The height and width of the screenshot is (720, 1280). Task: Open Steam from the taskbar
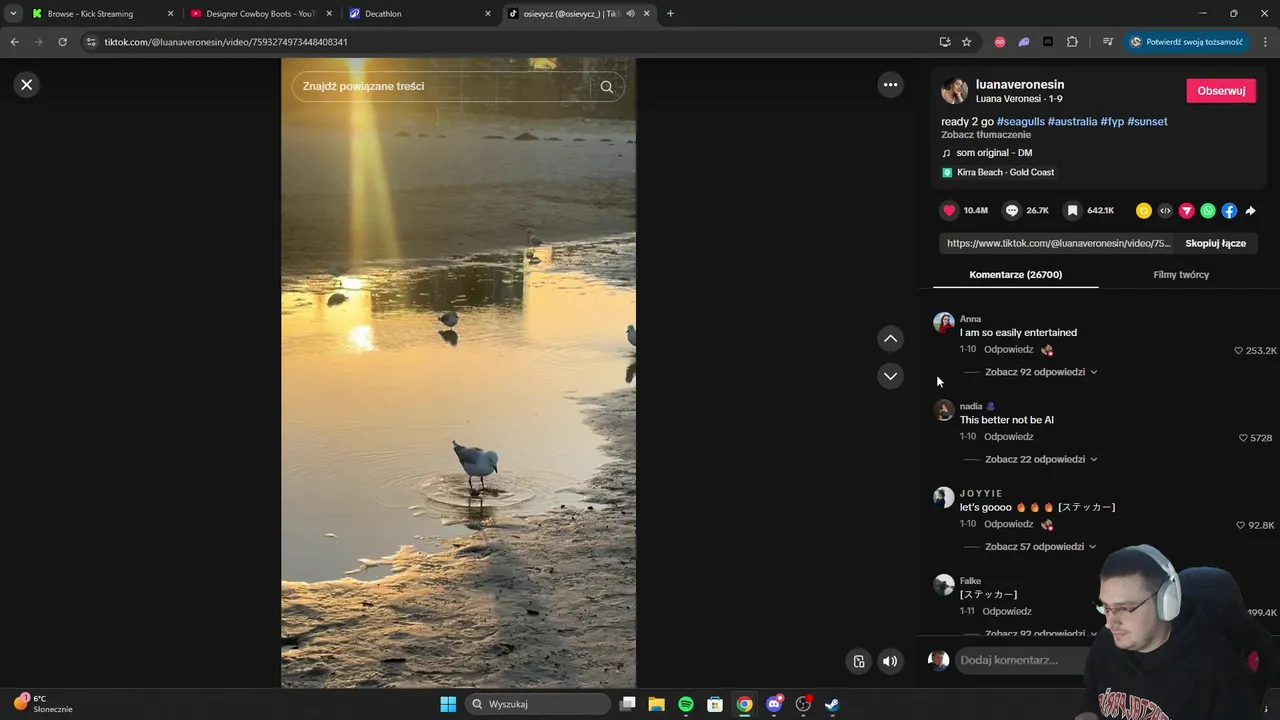click(x=832, y=704)
